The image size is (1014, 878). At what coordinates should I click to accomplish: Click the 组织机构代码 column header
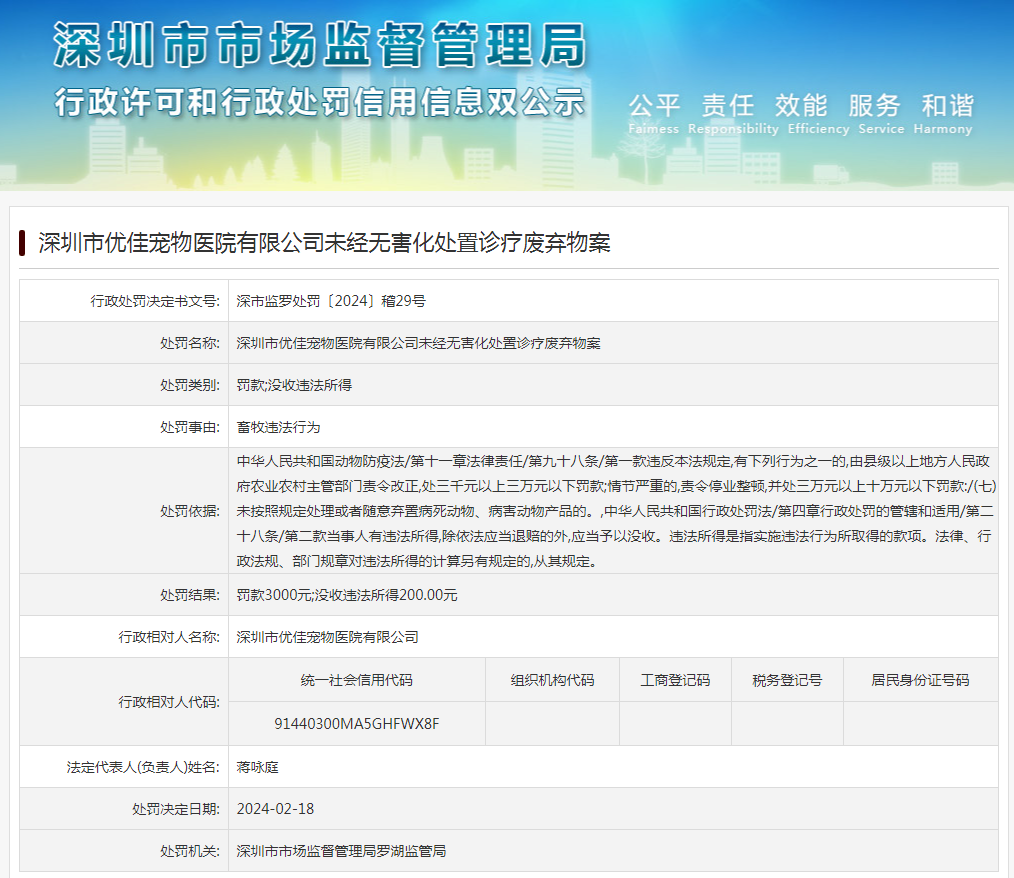552,680
